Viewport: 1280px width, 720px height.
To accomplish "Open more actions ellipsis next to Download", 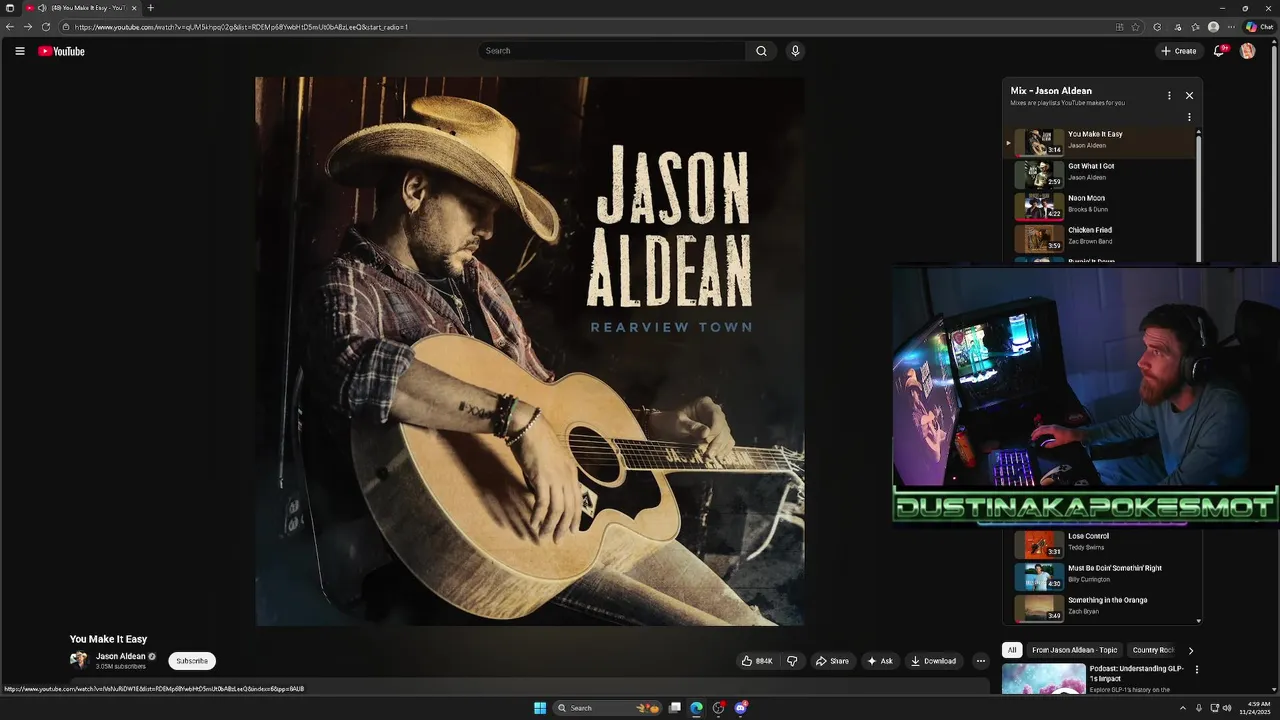I will coord(980,661).
